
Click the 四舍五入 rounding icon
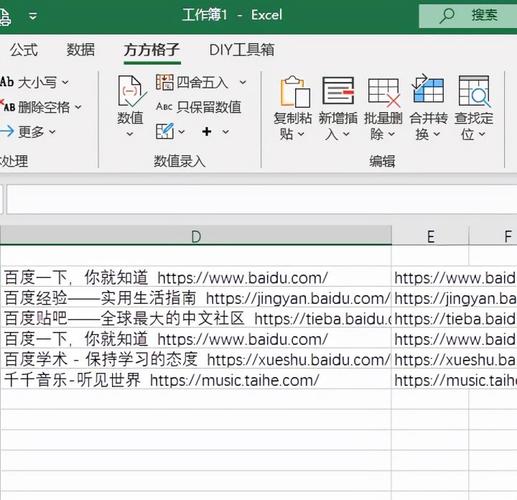click(165, 82)
